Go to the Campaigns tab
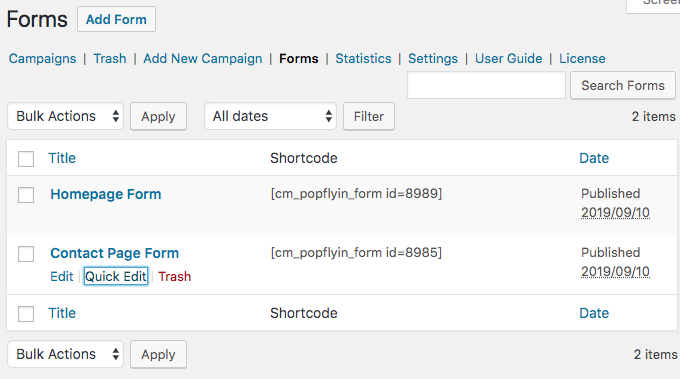The image size is (680, 379). tap(42, 59)
